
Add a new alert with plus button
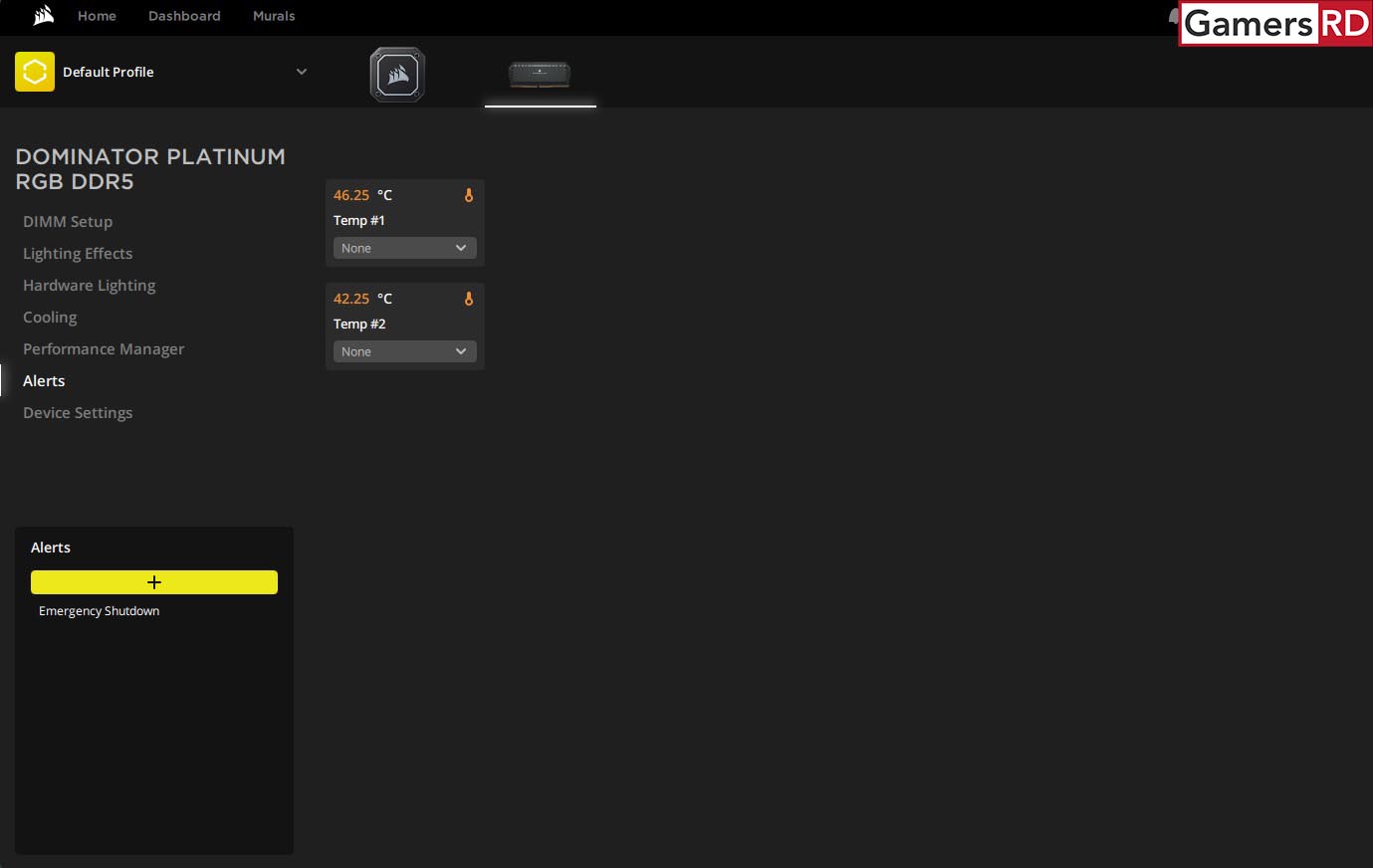(x=154, y=582)
